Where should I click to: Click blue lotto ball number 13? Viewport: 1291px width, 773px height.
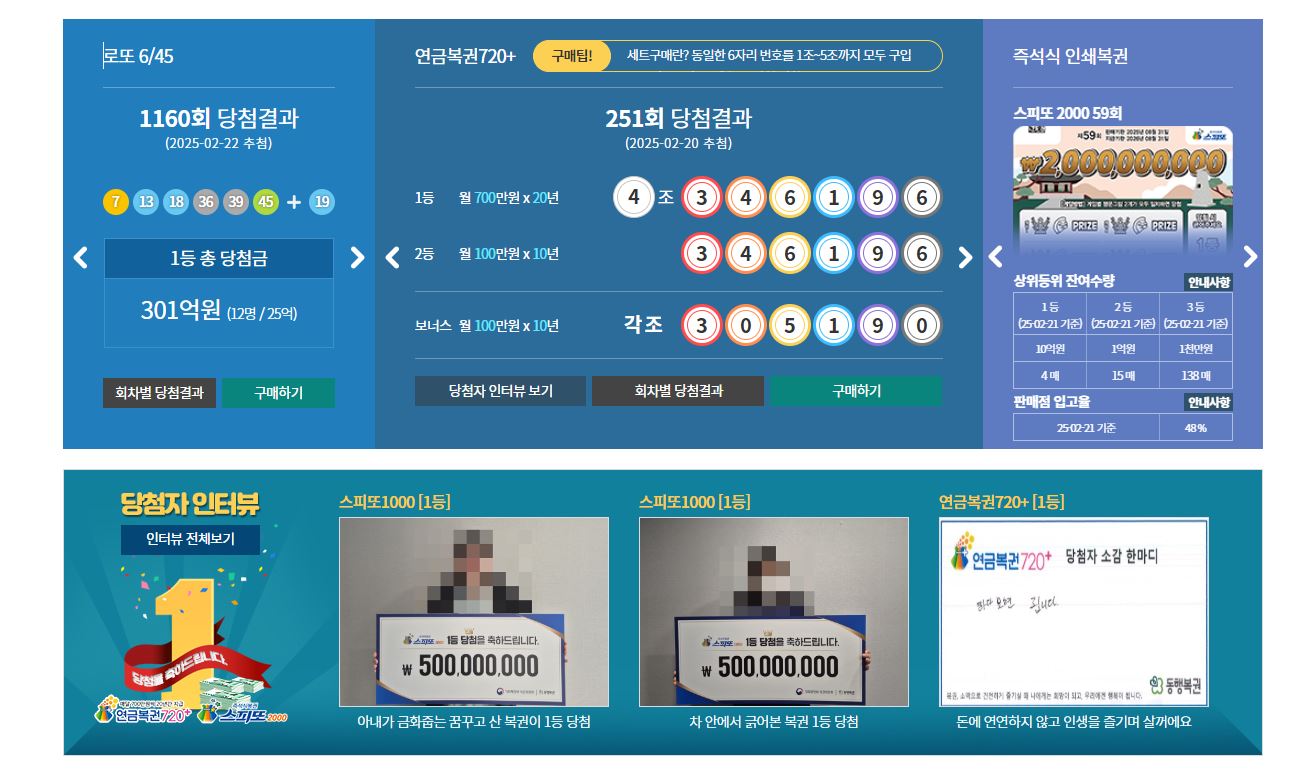click(x=146, y=202)
